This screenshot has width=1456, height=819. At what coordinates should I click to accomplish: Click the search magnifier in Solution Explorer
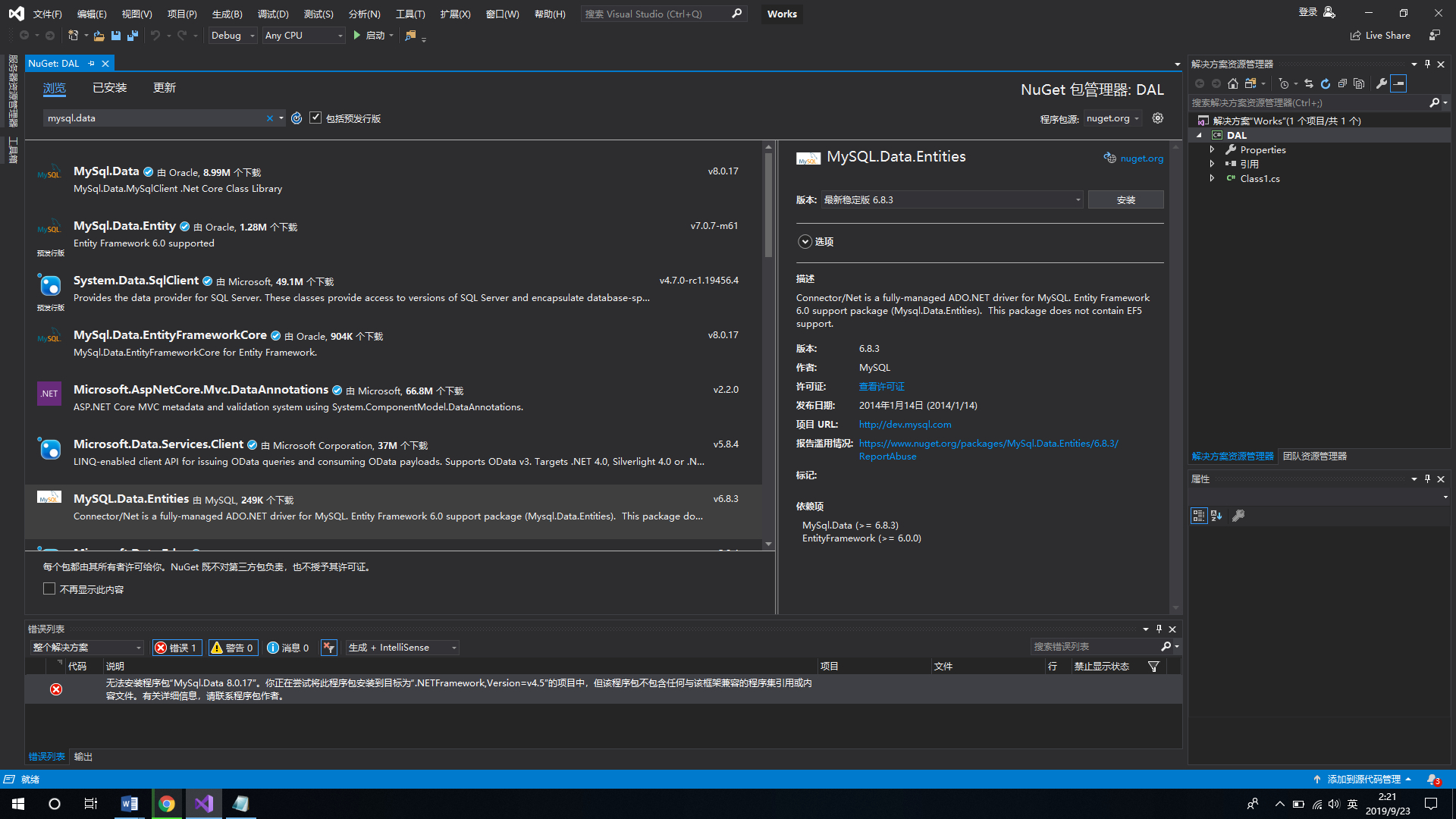1434,102
